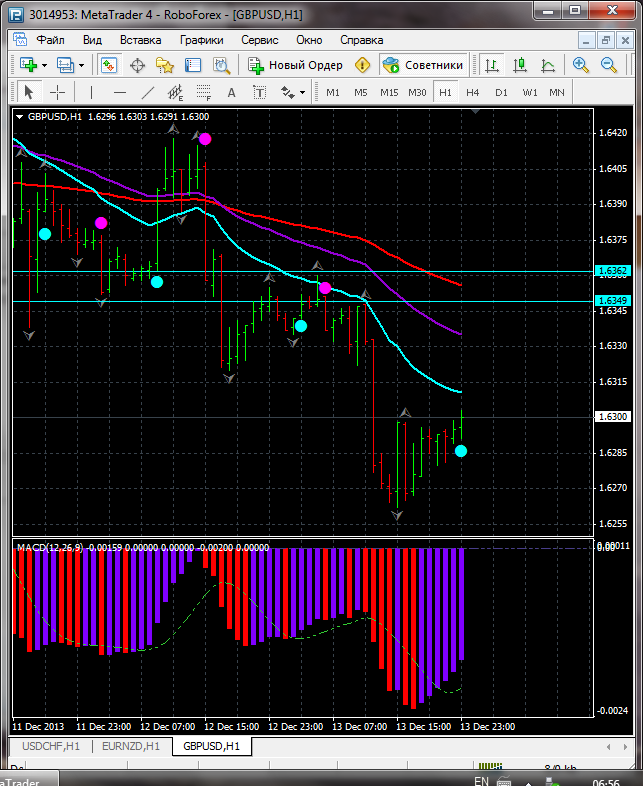
Task: Click the Profiles toolbar icon
Action: (65, 65)
